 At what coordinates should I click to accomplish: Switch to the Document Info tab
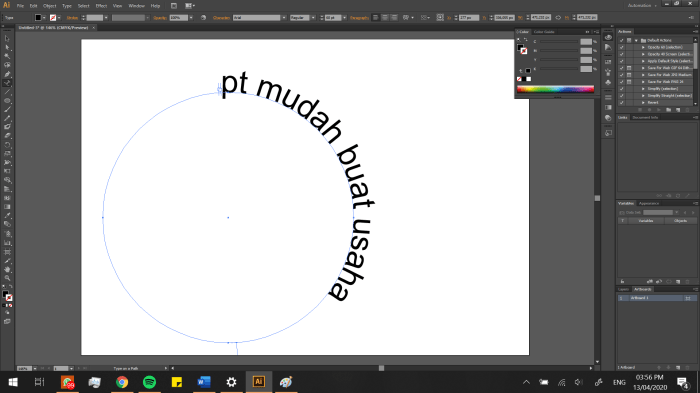[x=645, y=117]
